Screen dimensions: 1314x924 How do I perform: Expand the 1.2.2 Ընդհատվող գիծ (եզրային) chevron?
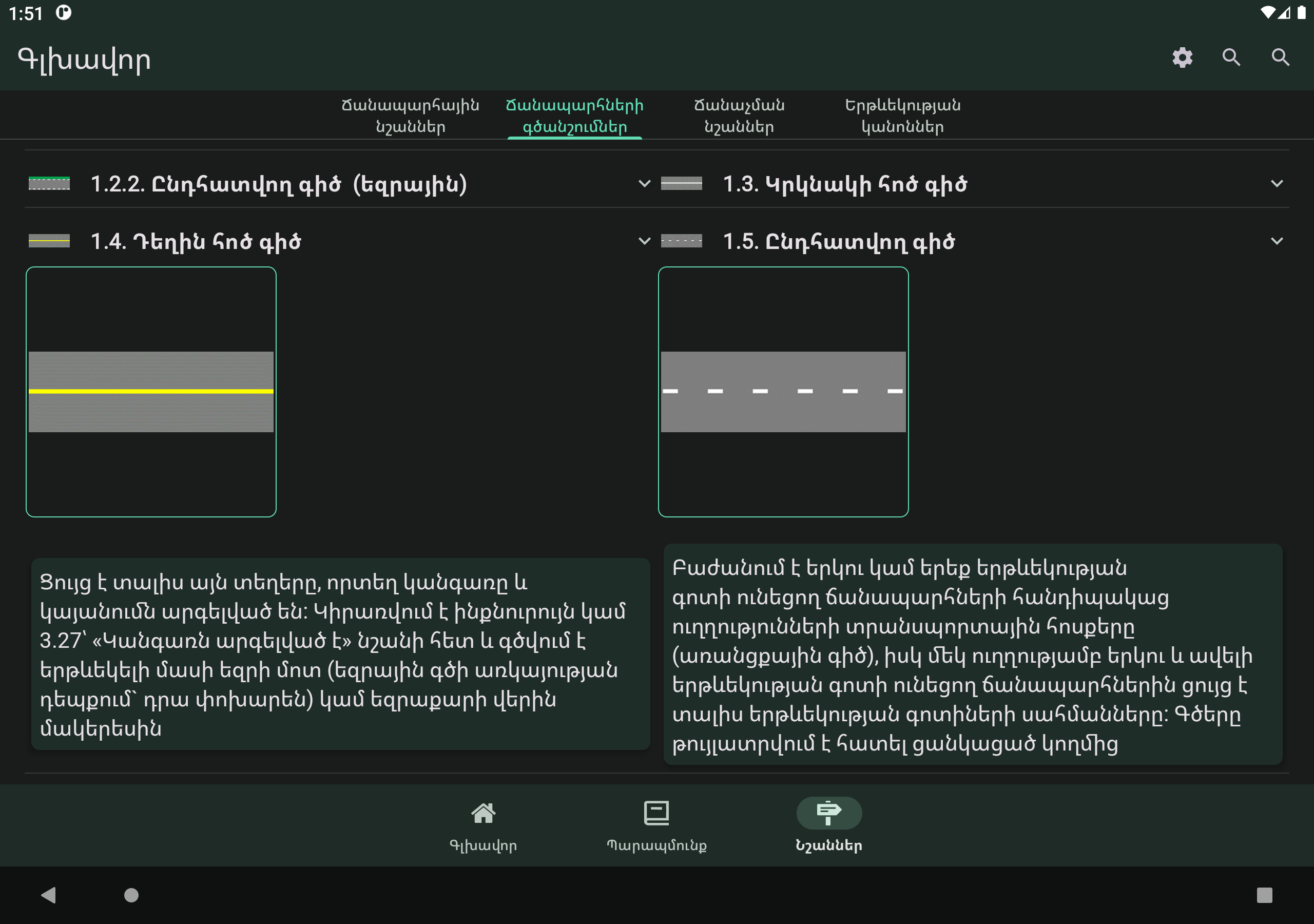coord(644,184)
